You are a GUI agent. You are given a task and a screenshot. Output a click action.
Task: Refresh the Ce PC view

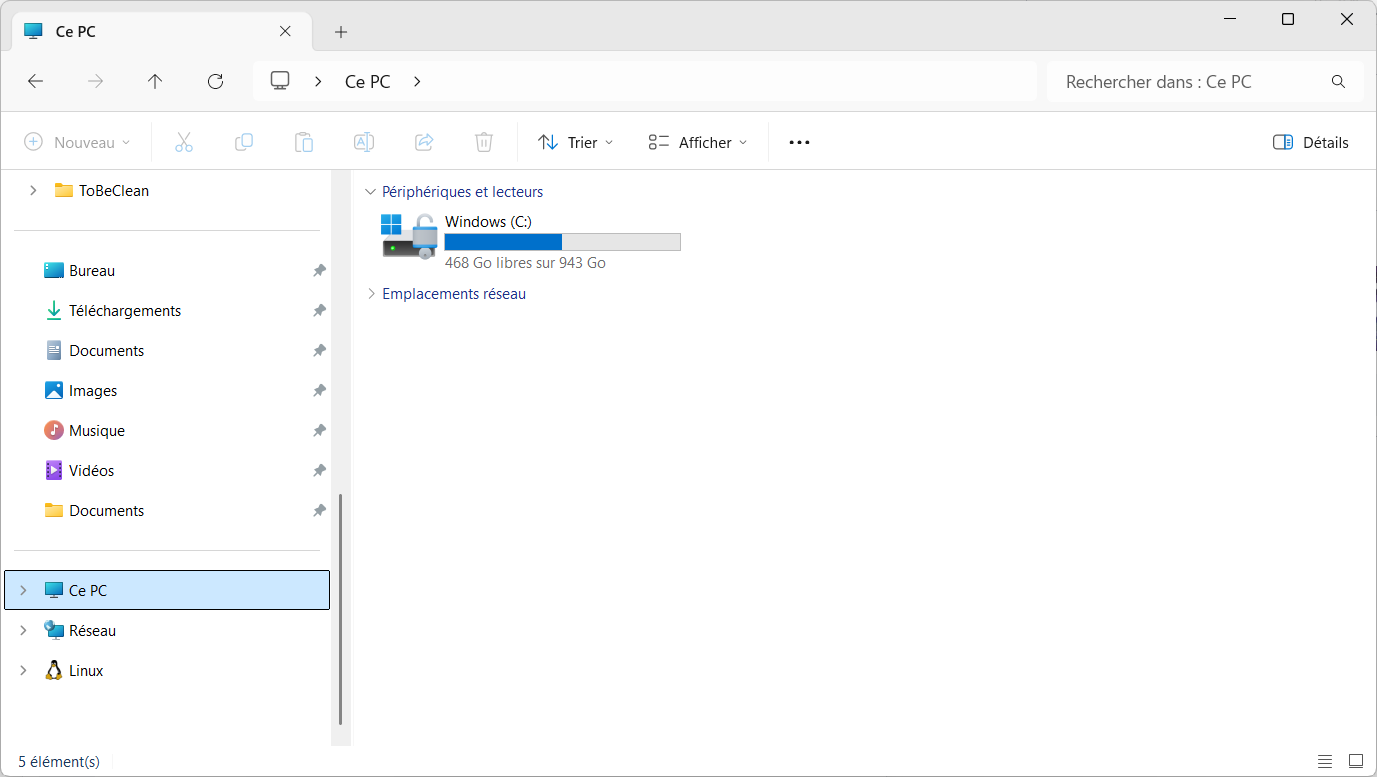coord(215,82)
